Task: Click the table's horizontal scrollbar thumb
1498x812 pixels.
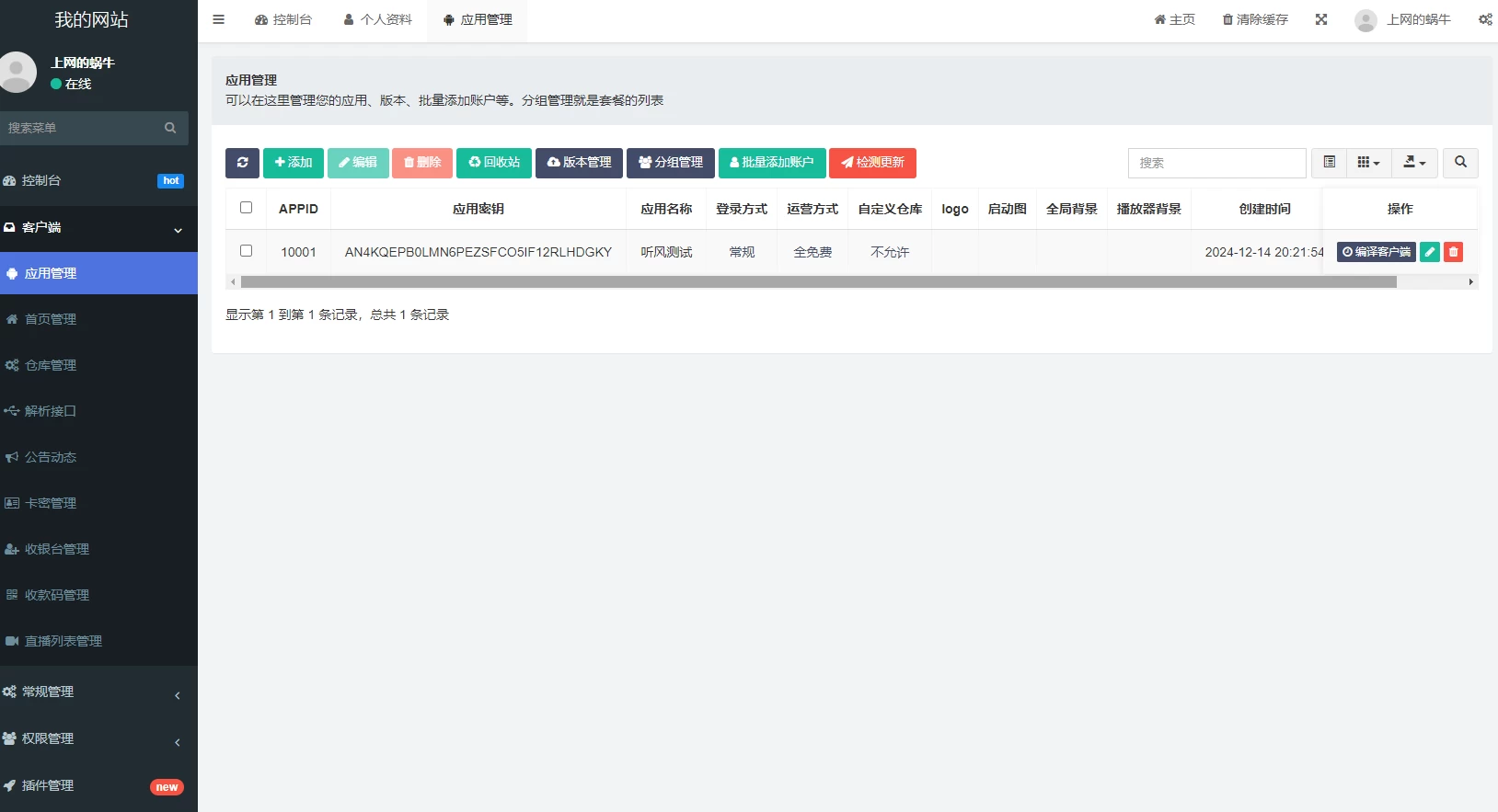Action: click(x=818, y=282)
